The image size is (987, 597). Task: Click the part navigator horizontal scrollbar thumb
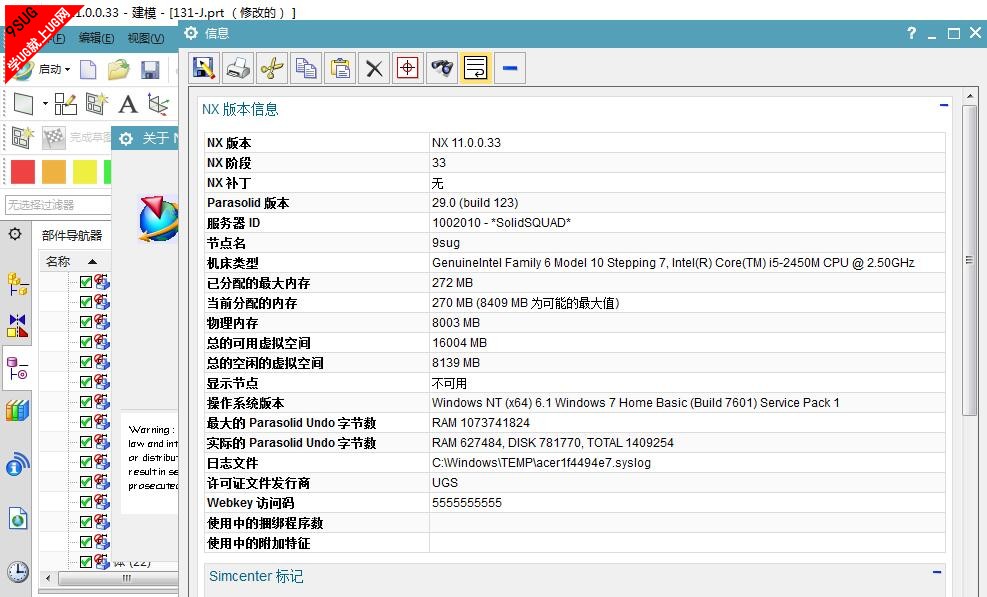click(x=118, y=577)
